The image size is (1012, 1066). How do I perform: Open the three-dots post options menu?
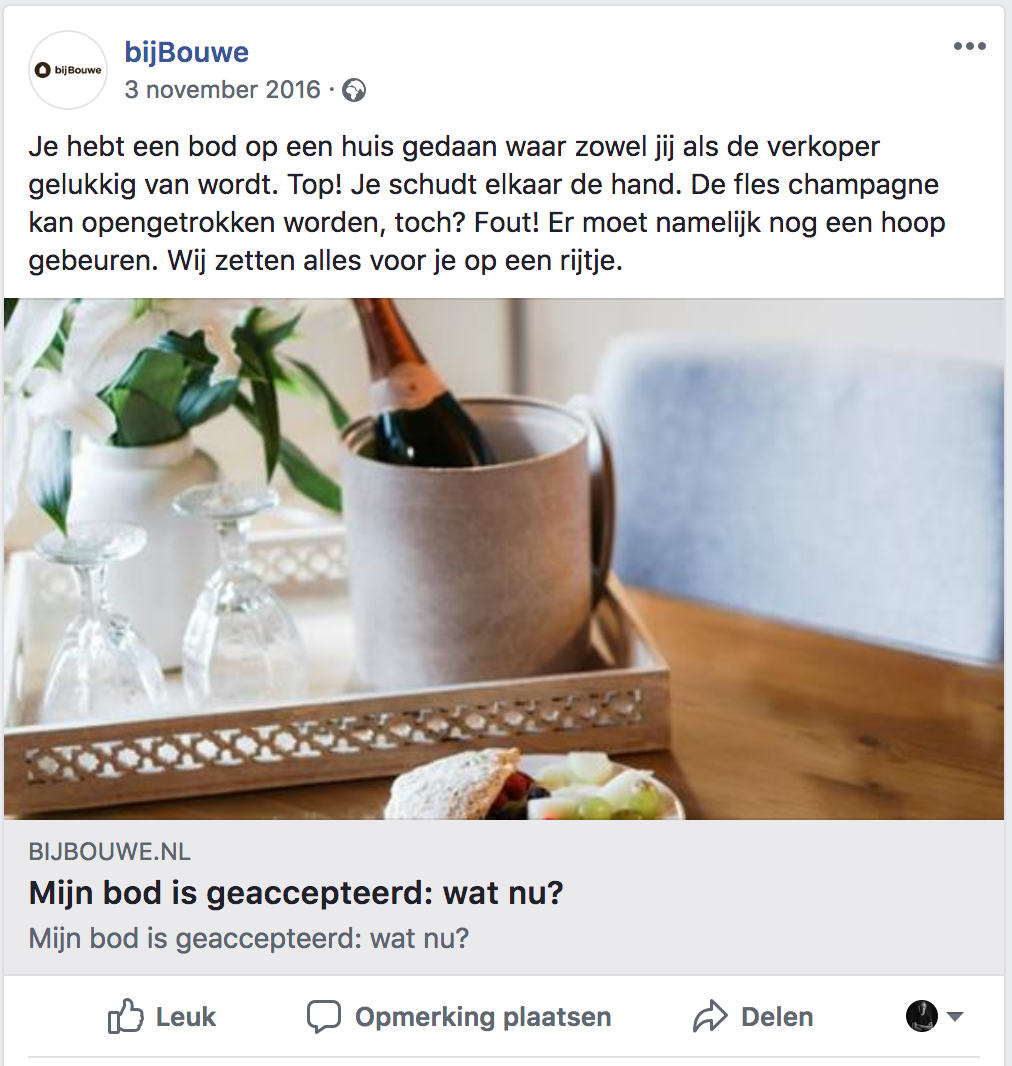[969, 46]
